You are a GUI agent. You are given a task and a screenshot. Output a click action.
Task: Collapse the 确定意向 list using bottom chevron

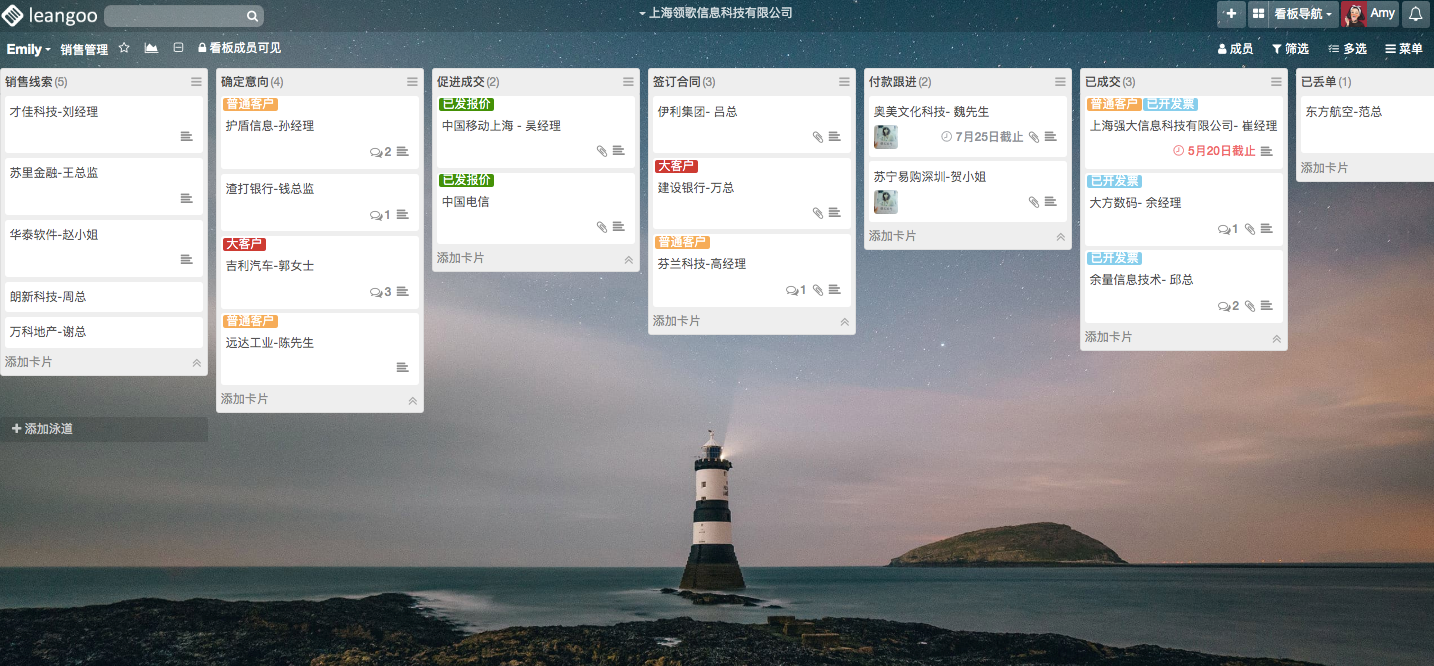click(412, 400)
